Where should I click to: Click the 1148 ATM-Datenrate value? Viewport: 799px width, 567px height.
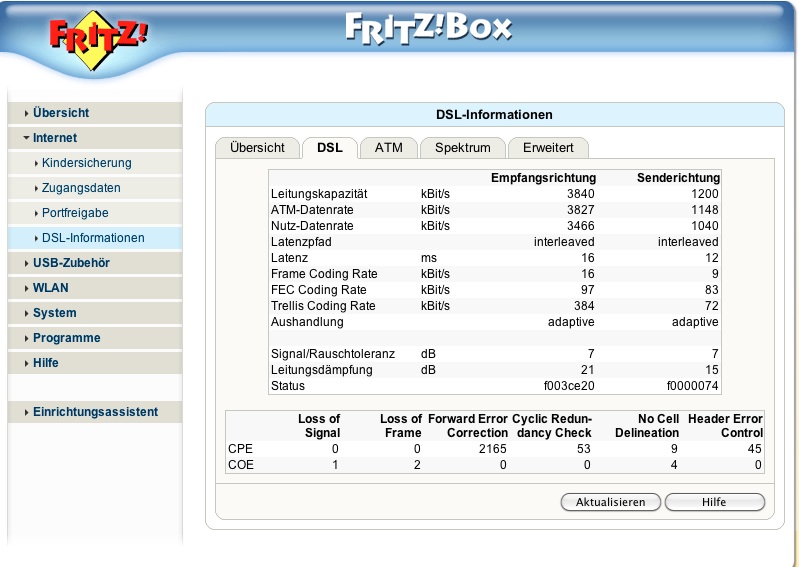coord(705,209)
